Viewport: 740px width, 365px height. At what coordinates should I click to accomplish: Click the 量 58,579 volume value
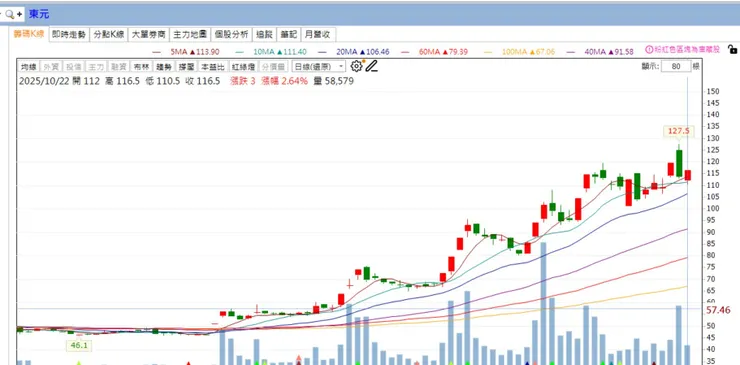(333, 81)
